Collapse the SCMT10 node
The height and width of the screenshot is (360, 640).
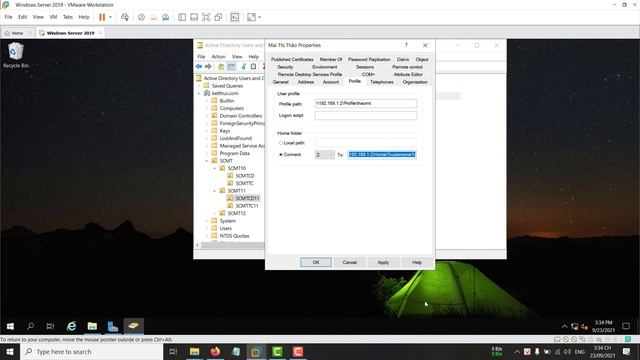pyautogui.click(x=215, y=168)
